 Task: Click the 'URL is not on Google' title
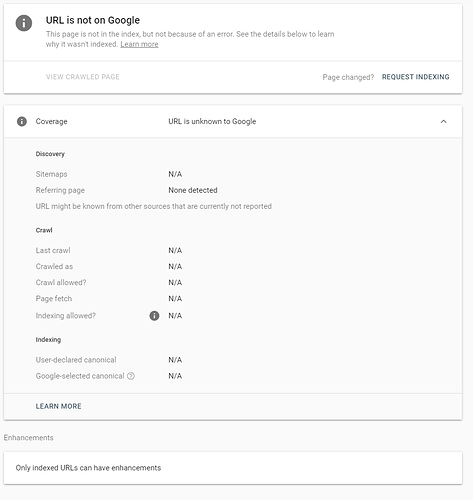pyautogui.click(x=93, y=20)
